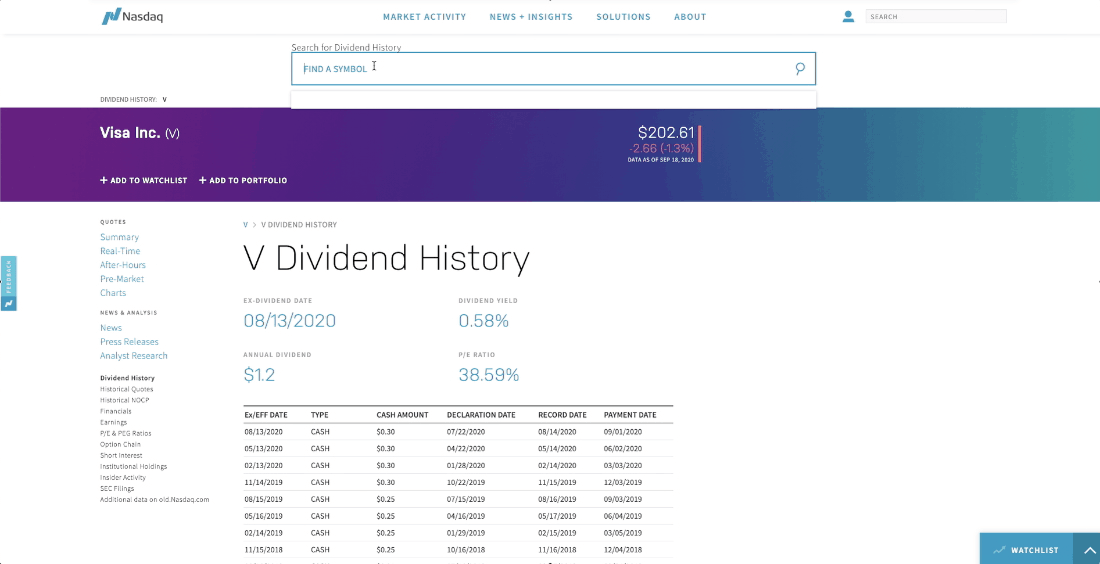Open Additional data on old.Nasdaq.com link
This screenshot has width=1100, height=564.
pyautogui.click(x=154, y=500)
